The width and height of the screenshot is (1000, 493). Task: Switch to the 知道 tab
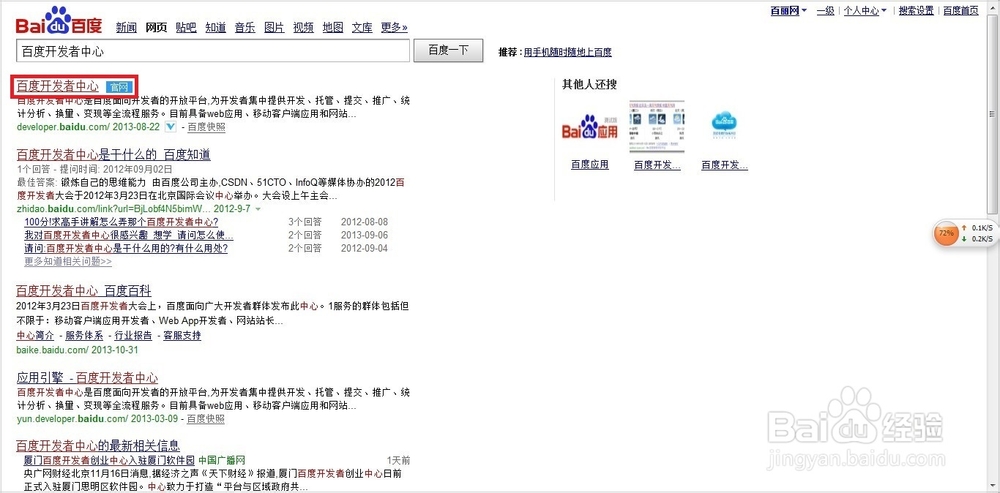click(216, 27)
